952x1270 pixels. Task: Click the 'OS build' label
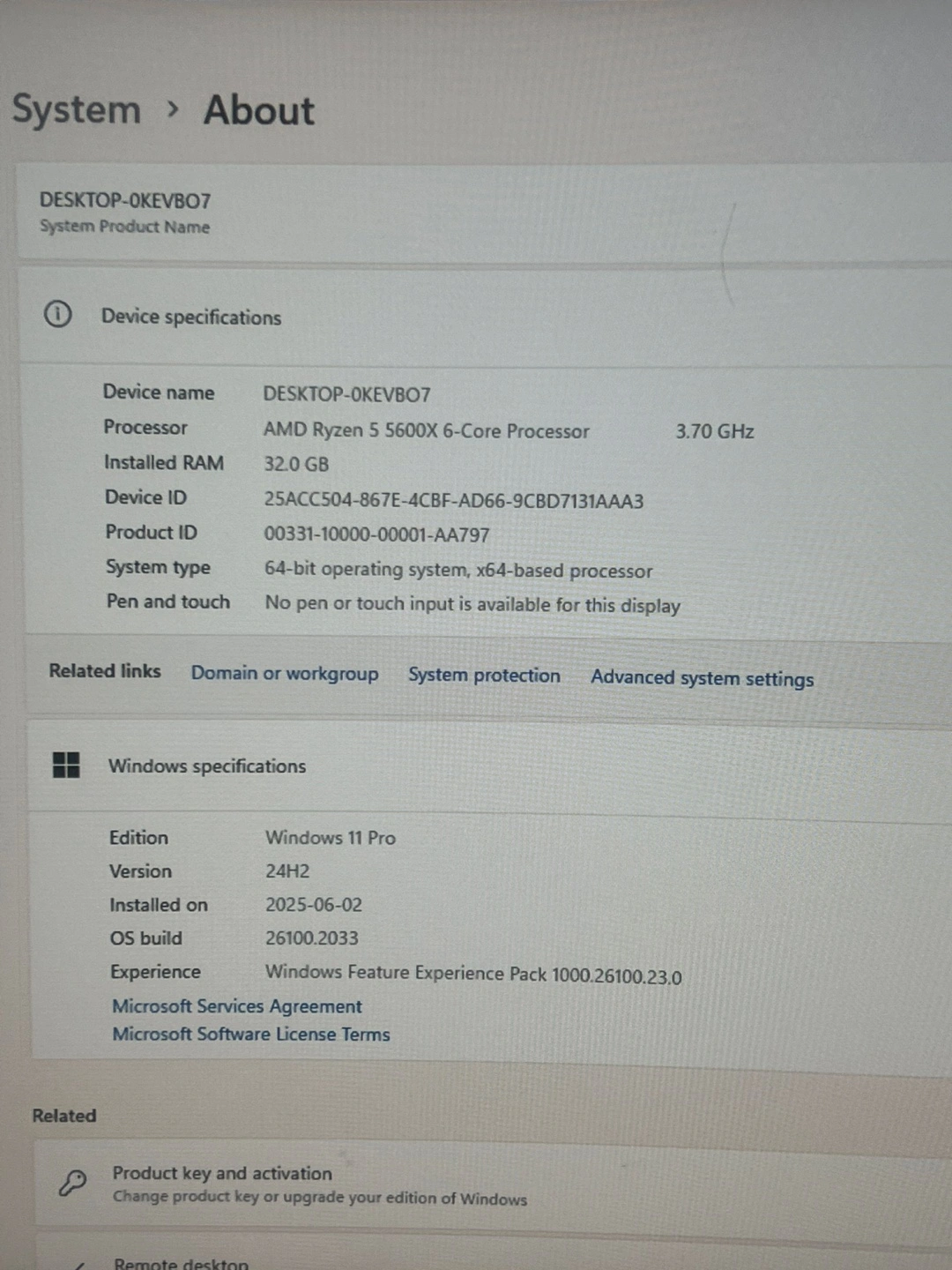145,938
